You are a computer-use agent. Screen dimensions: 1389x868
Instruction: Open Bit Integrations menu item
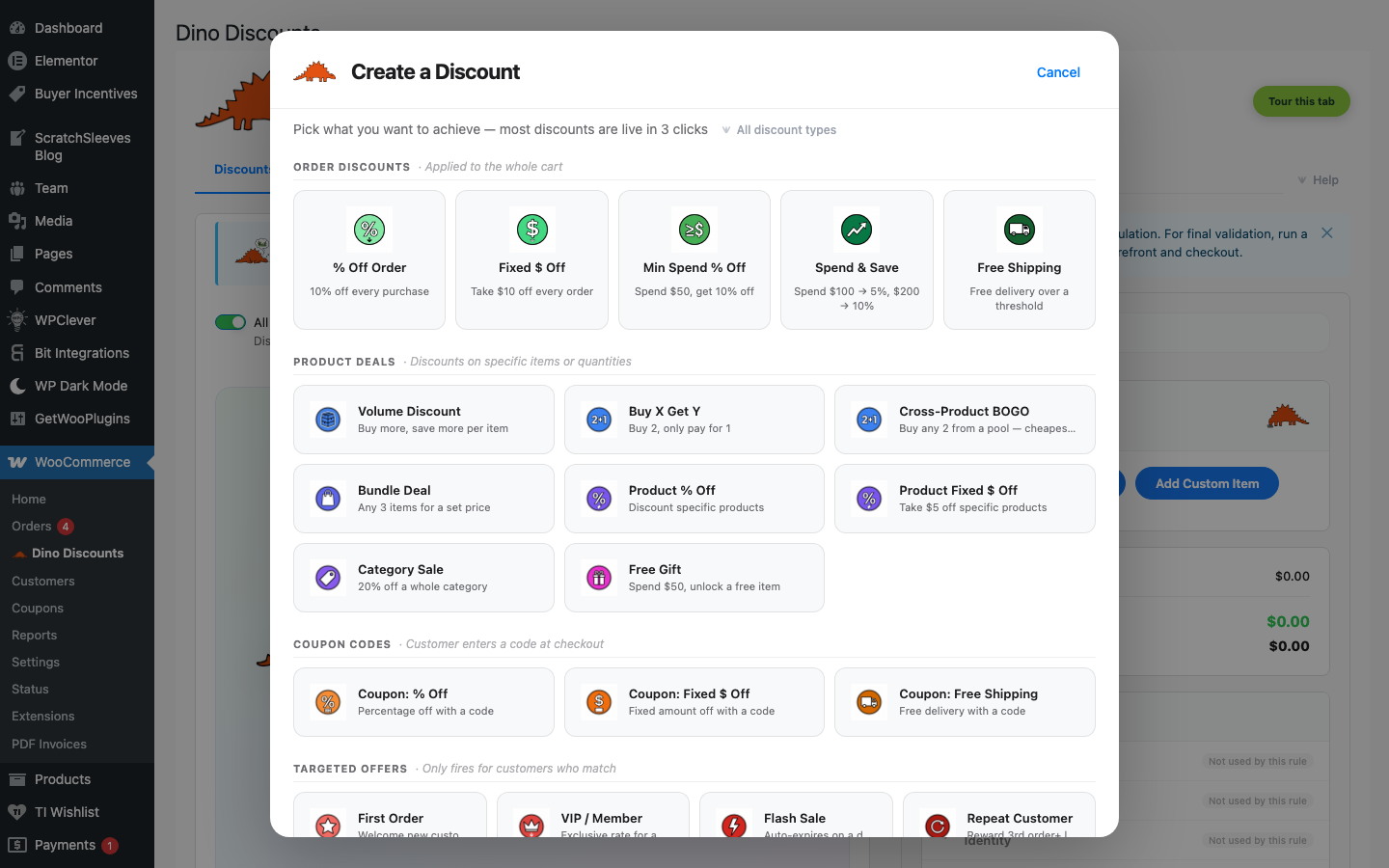77,353
